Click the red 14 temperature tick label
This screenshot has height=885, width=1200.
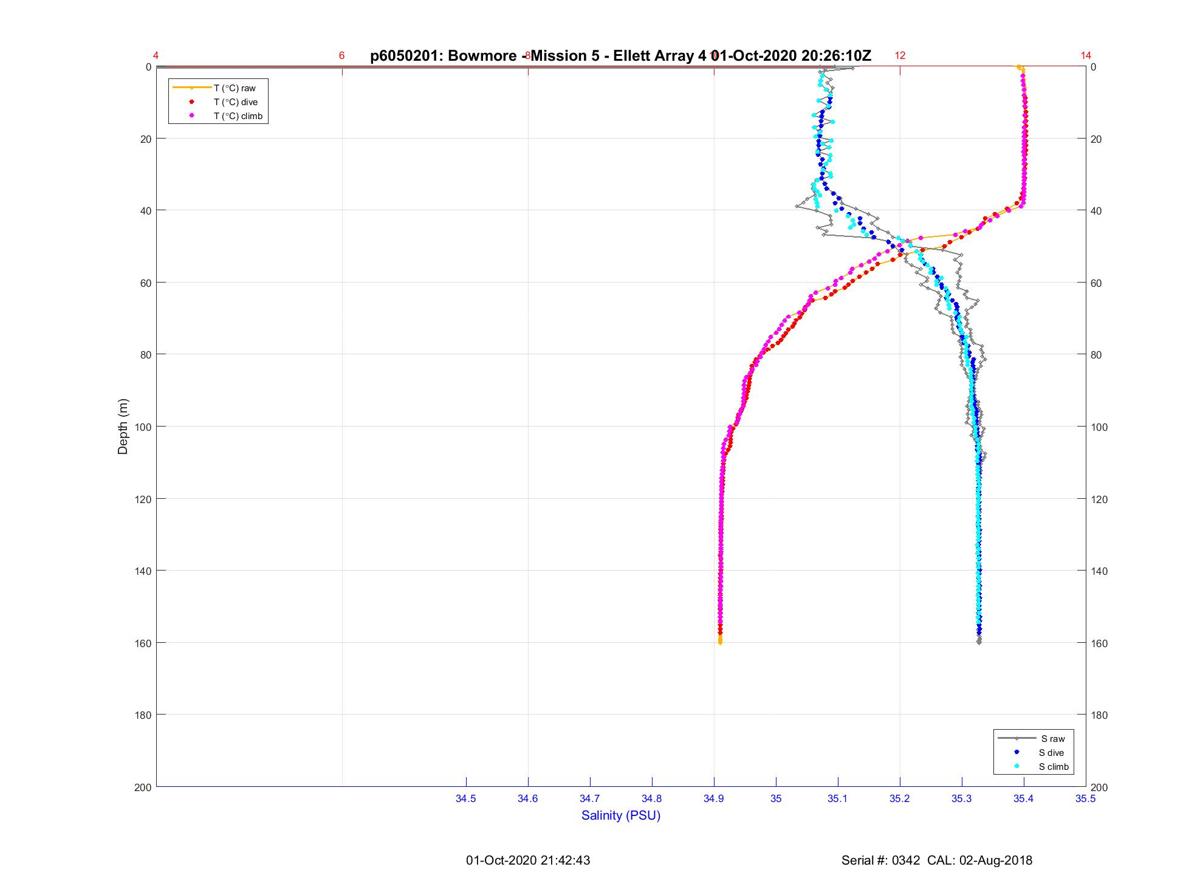1086,56
